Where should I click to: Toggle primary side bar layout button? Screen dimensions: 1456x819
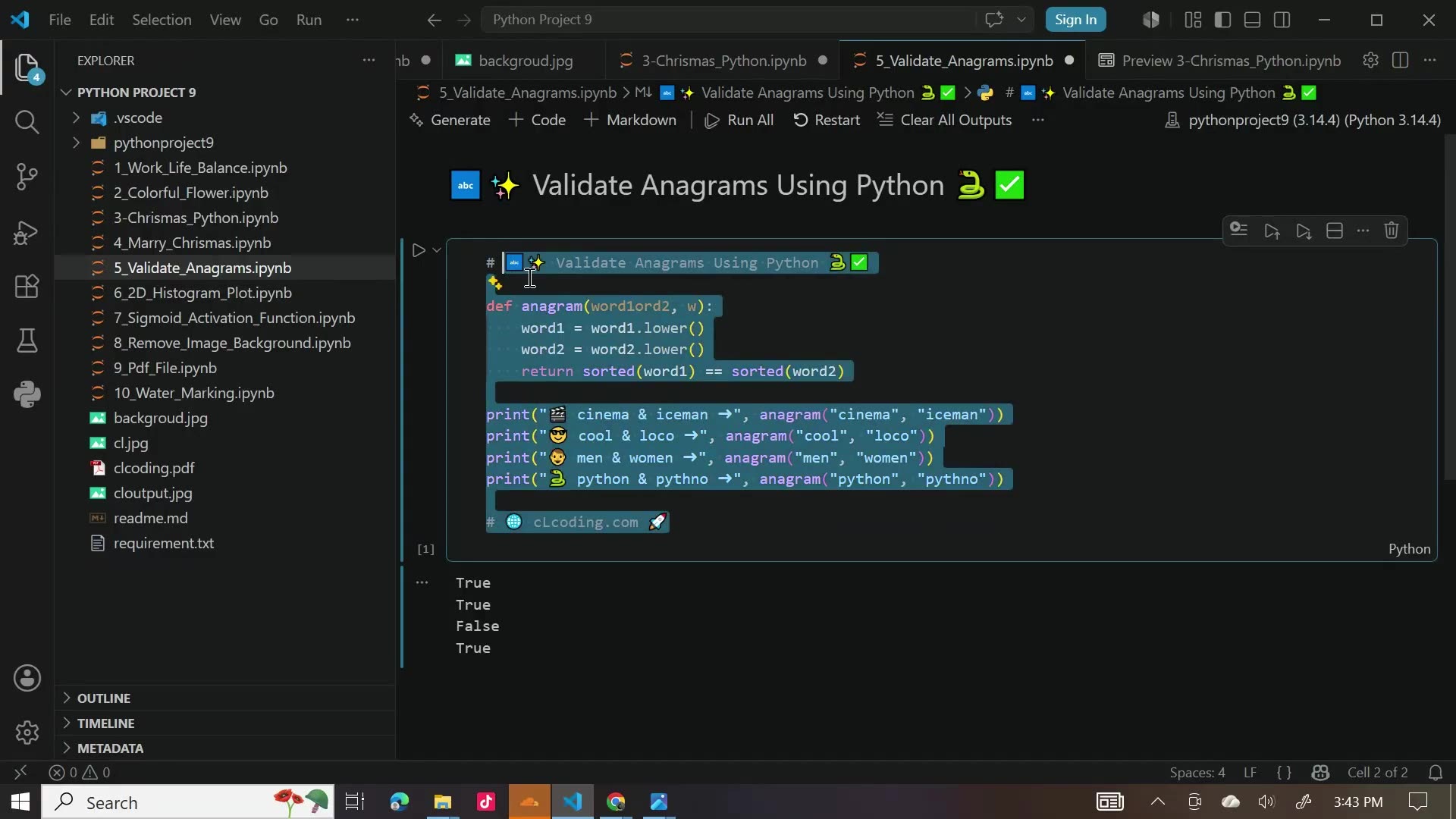(x=1222, y=20)
